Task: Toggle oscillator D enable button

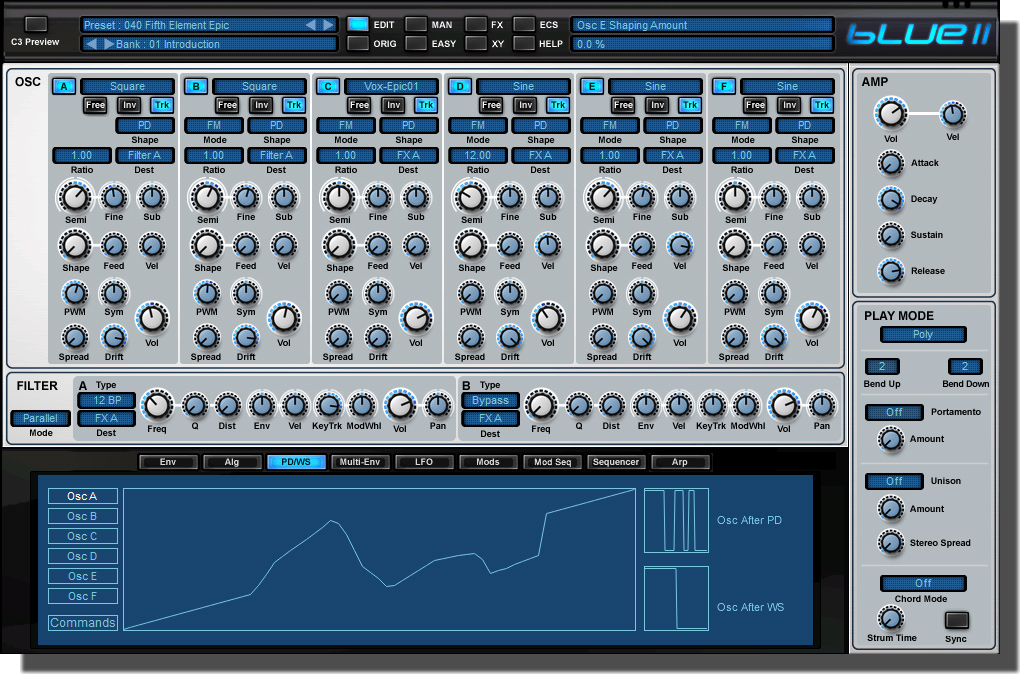Action: tap(460, 86)
